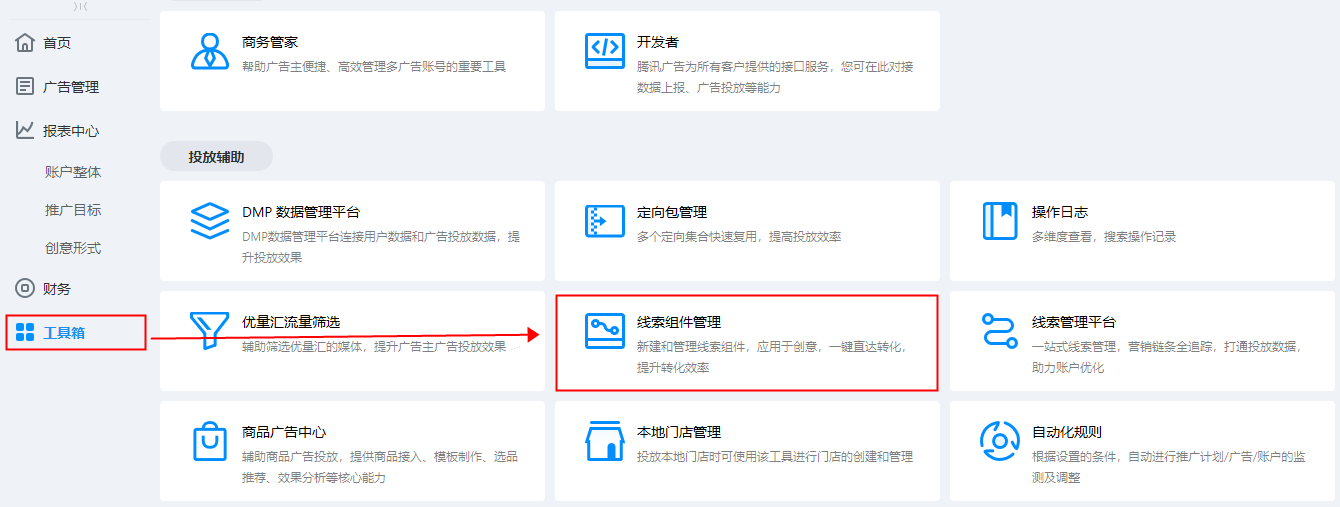Click the 本地门店管理 storefront icon

tap(604, 441)
